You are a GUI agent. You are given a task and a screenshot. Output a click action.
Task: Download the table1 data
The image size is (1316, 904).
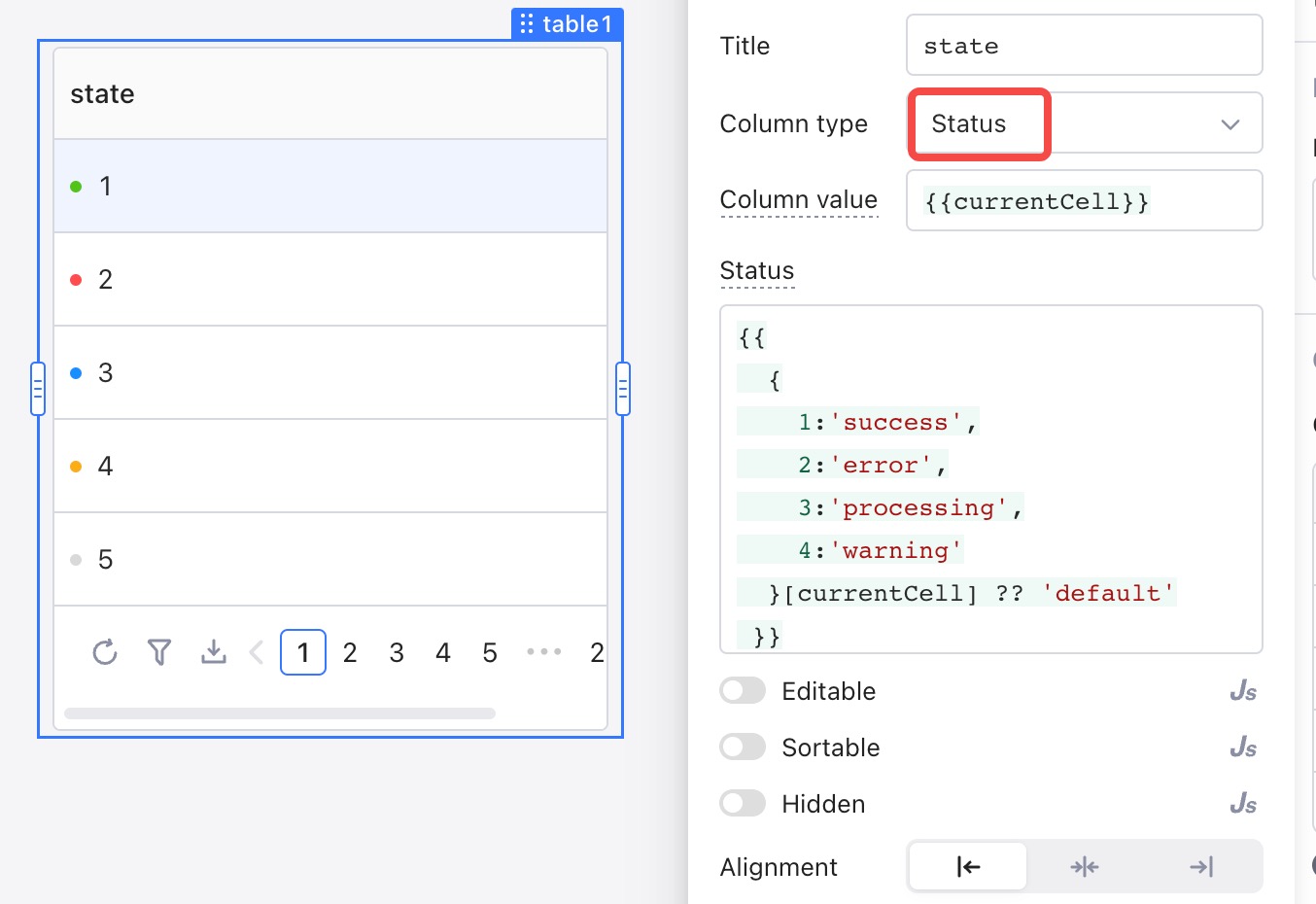214,652
